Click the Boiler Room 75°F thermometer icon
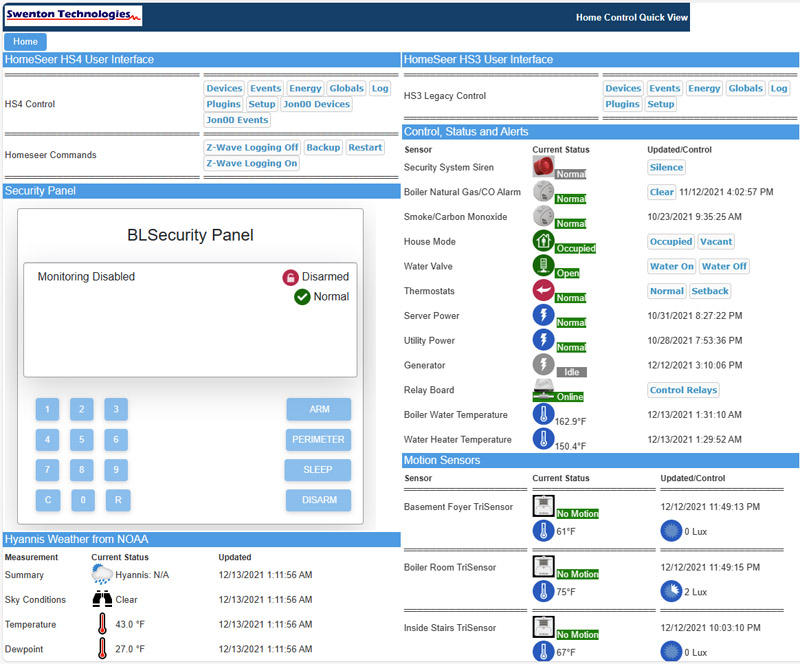 [x=543, y=592]
